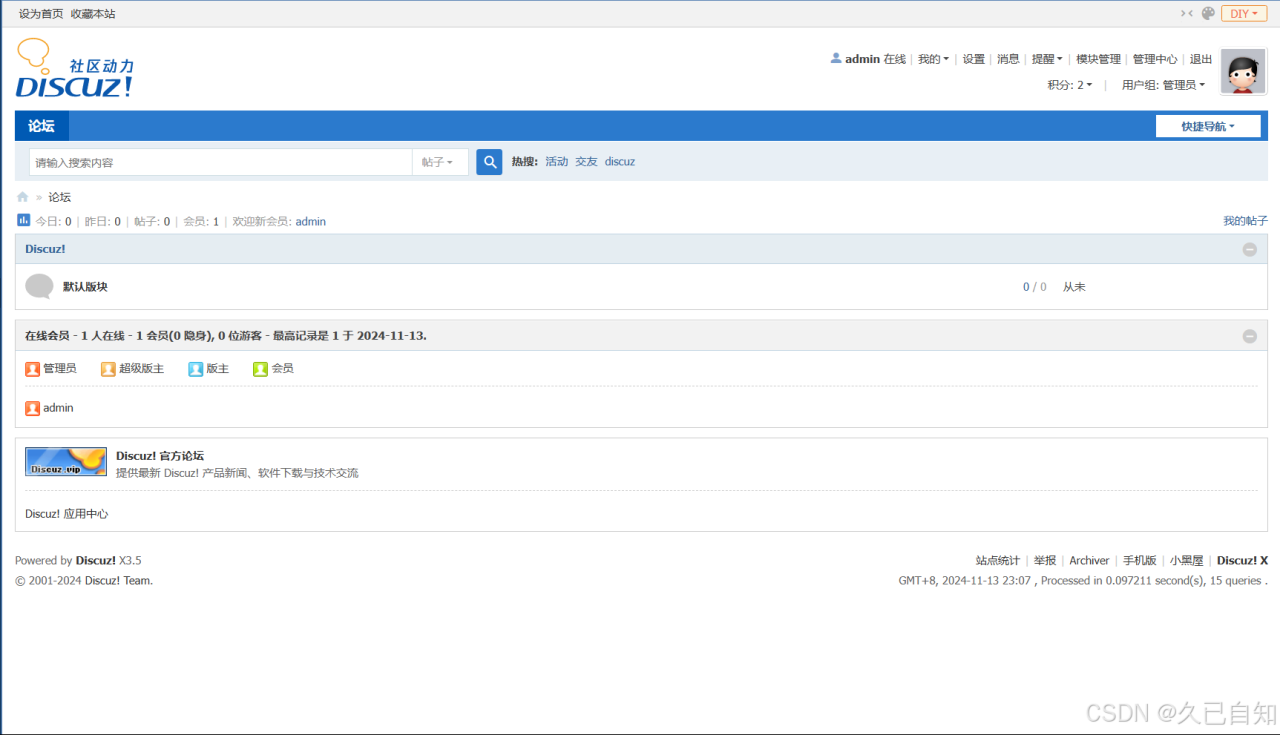Click the 从未 last post text

pyautogui.click(x=1074, y=287)
